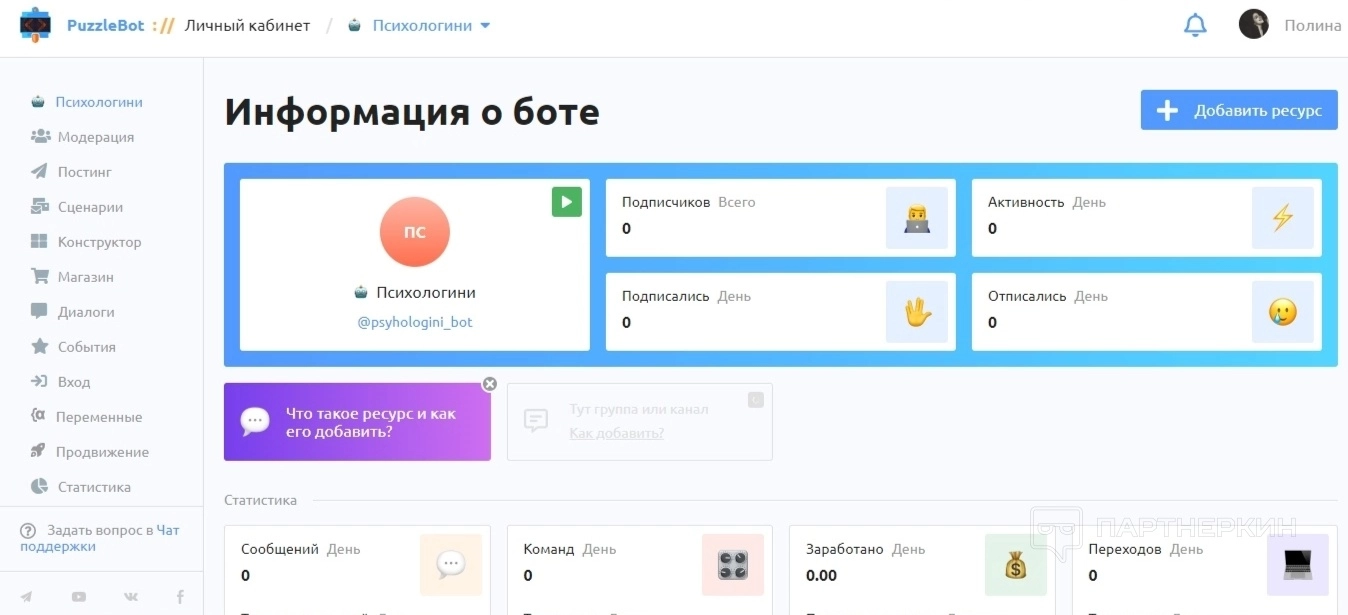Click the Конструктор grid icon
1348x615 pixels.
coord(39,242)
